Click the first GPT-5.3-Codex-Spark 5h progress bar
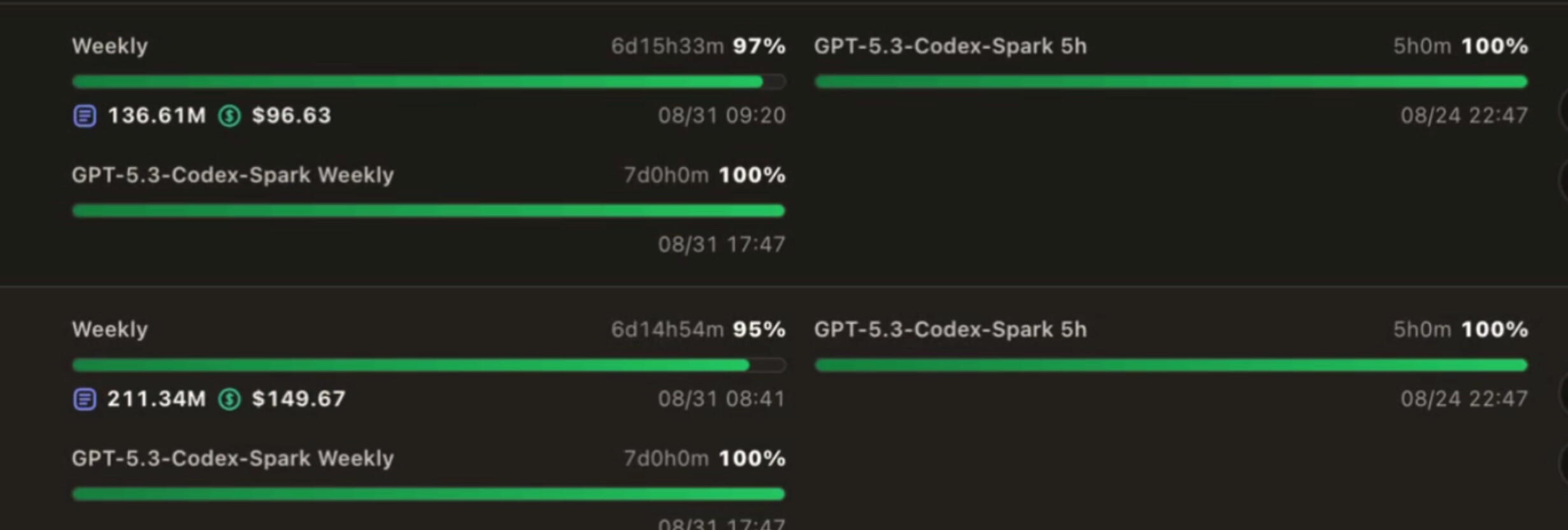The image size is (1568, 530). pos(1171,82)
